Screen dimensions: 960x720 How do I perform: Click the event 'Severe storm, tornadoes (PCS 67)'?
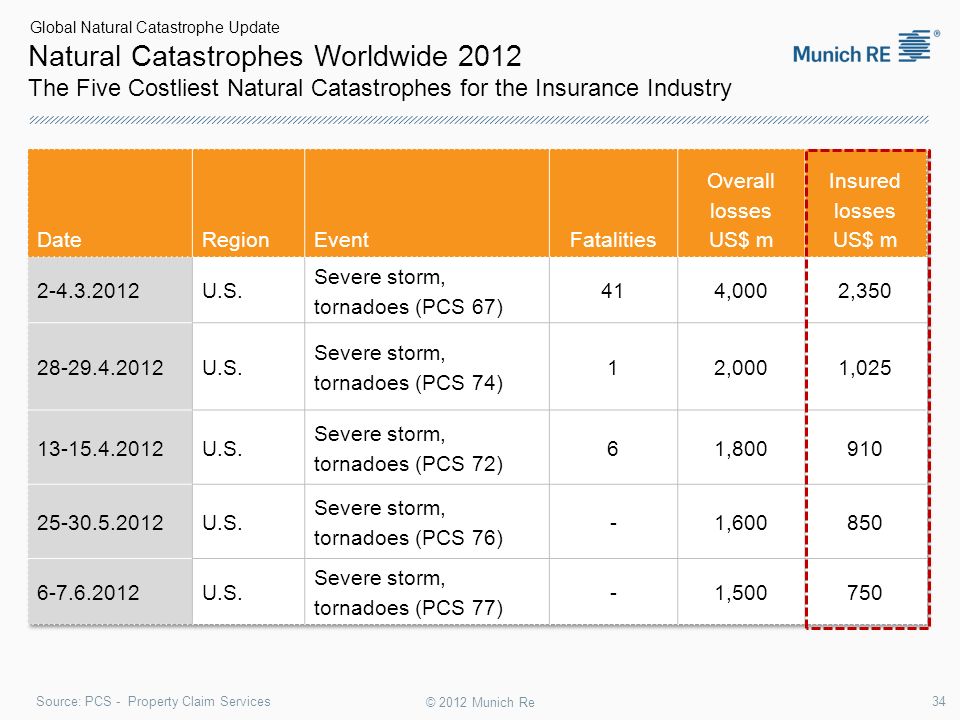[x=408, y=291]
